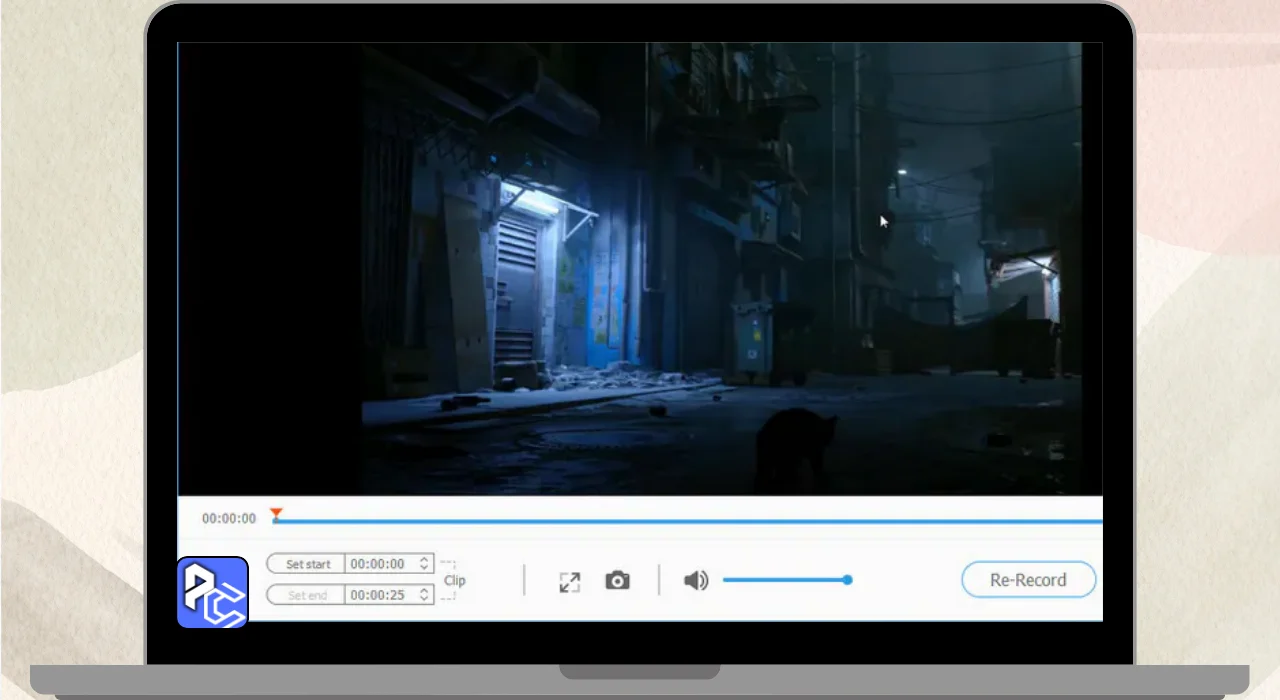
Task: Focus the end time field showing 00:00:25
Action: [378, 595]
